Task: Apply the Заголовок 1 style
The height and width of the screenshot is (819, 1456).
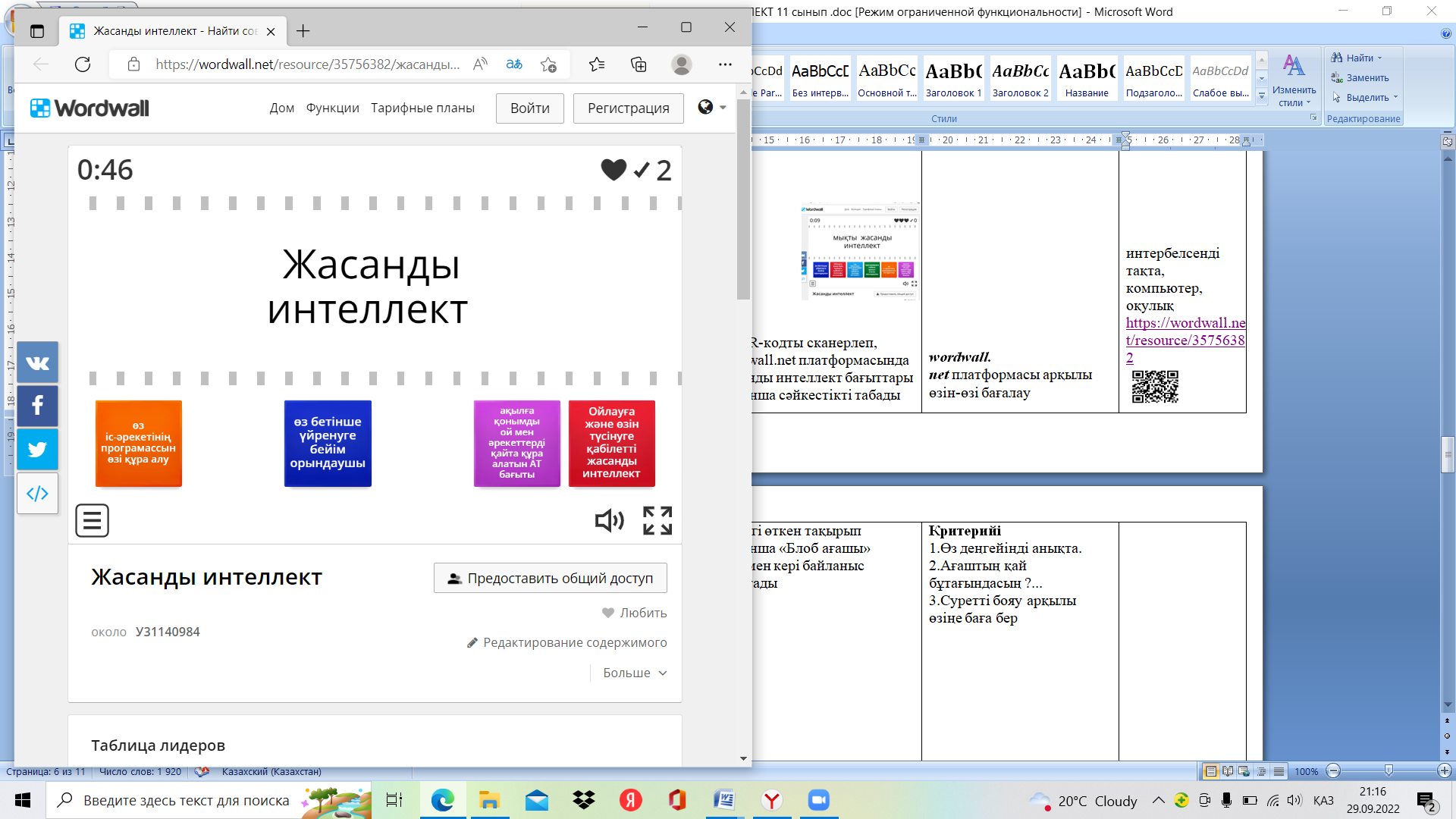Action: [954, 79]
